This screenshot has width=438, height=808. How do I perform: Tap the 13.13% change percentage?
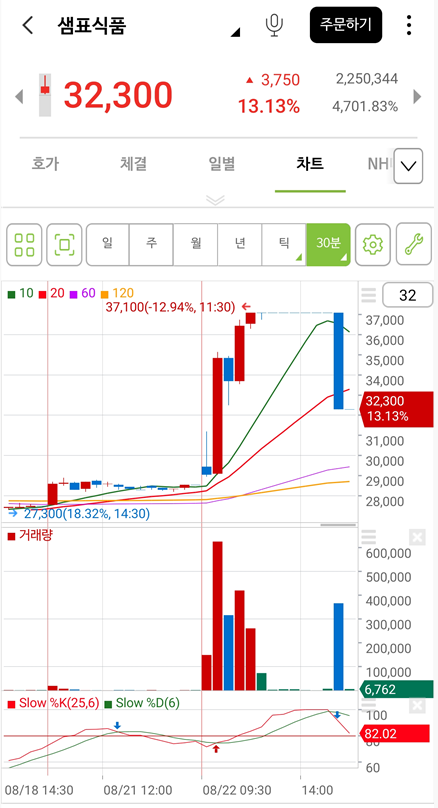click(x=268, y=106)
